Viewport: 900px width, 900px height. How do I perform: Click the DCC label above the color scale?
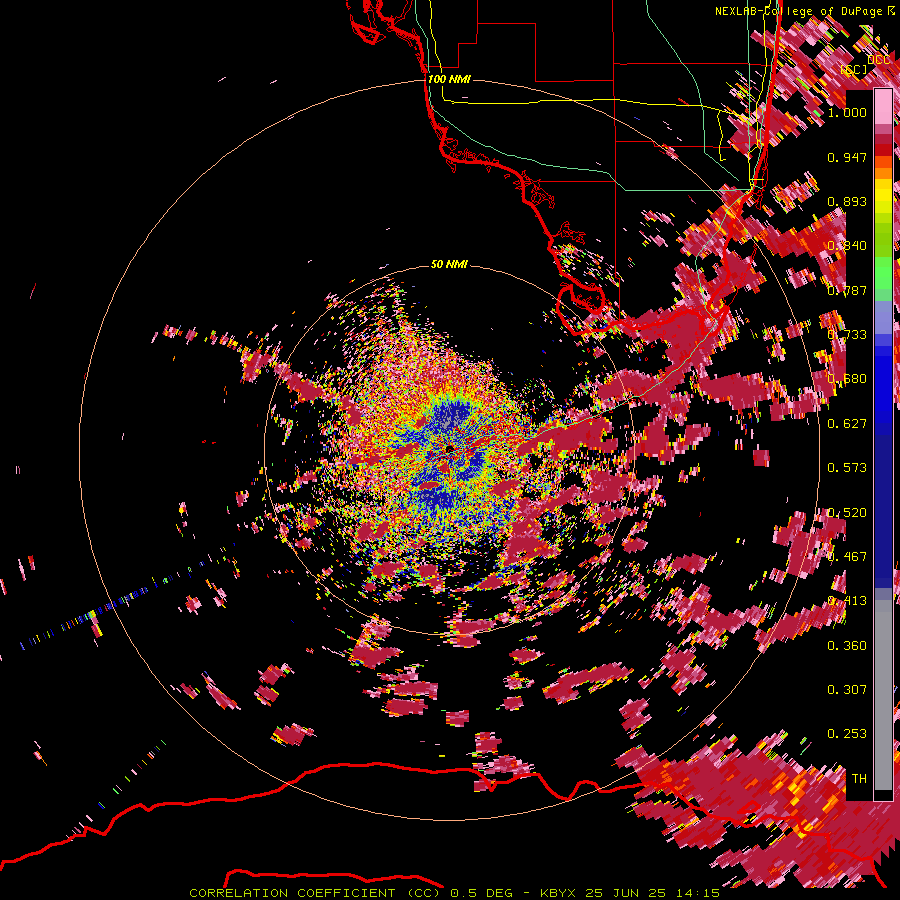tap(879, 60)
